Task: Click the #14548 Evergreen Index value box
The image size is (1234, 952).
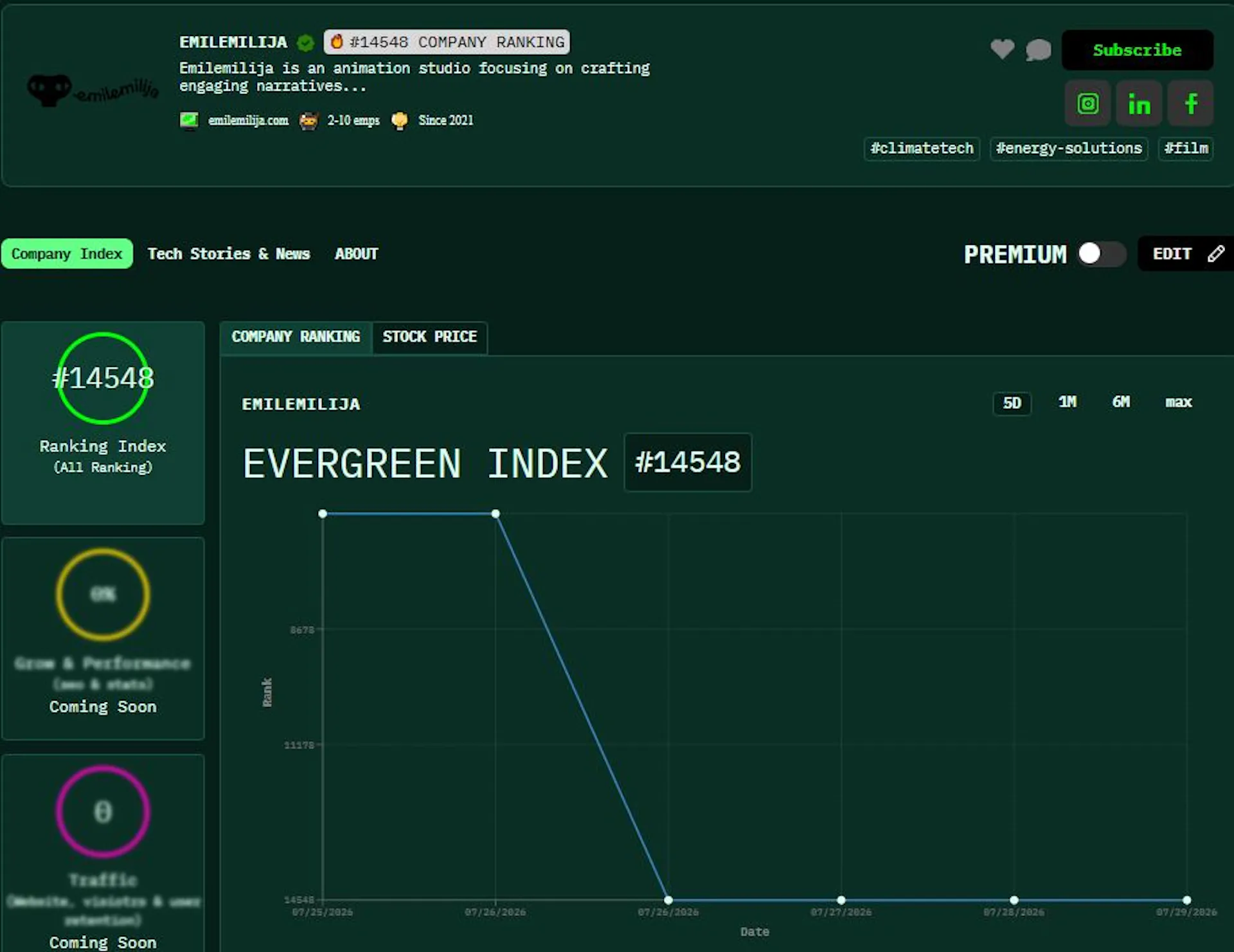Action: click(x=688, y=462)
